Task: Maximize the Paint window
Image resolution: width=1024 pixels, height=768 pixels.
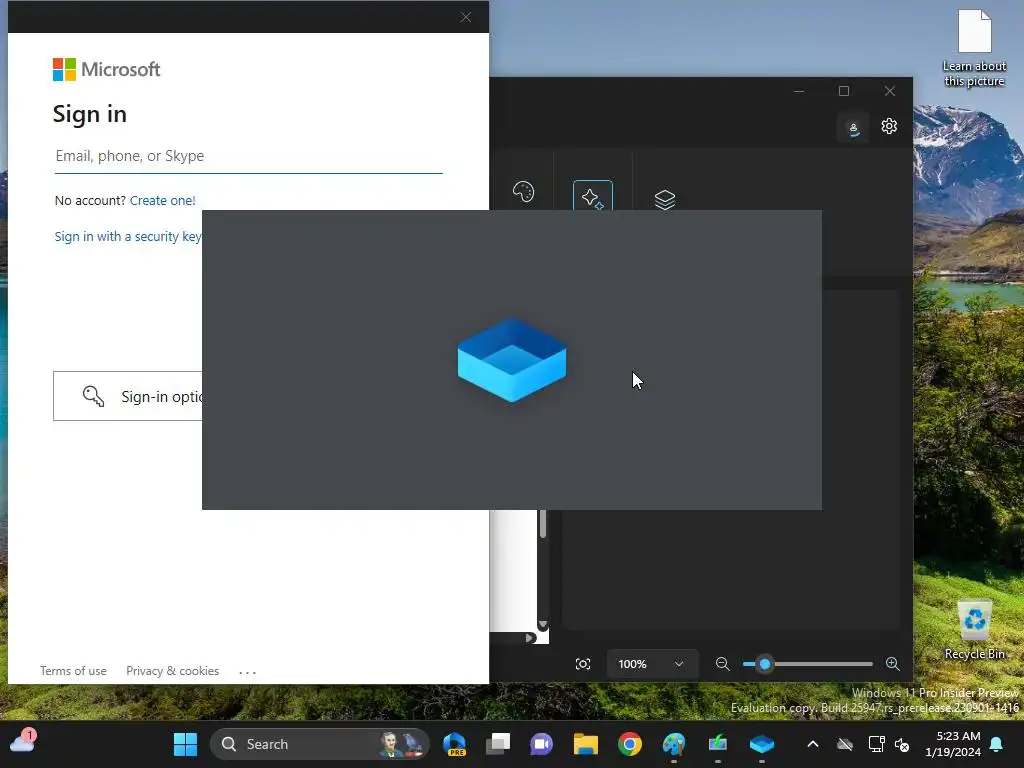Action: [844, 91]
